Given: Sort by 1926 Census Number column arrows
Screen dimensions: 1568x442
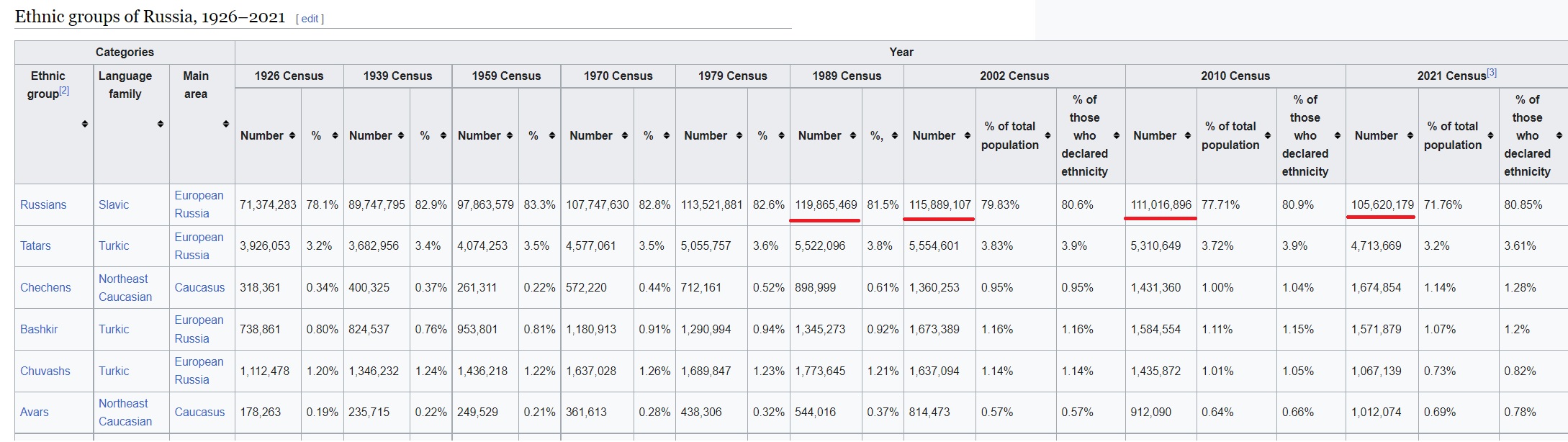Looking at the screenshot, I should (x=292, y=136).
